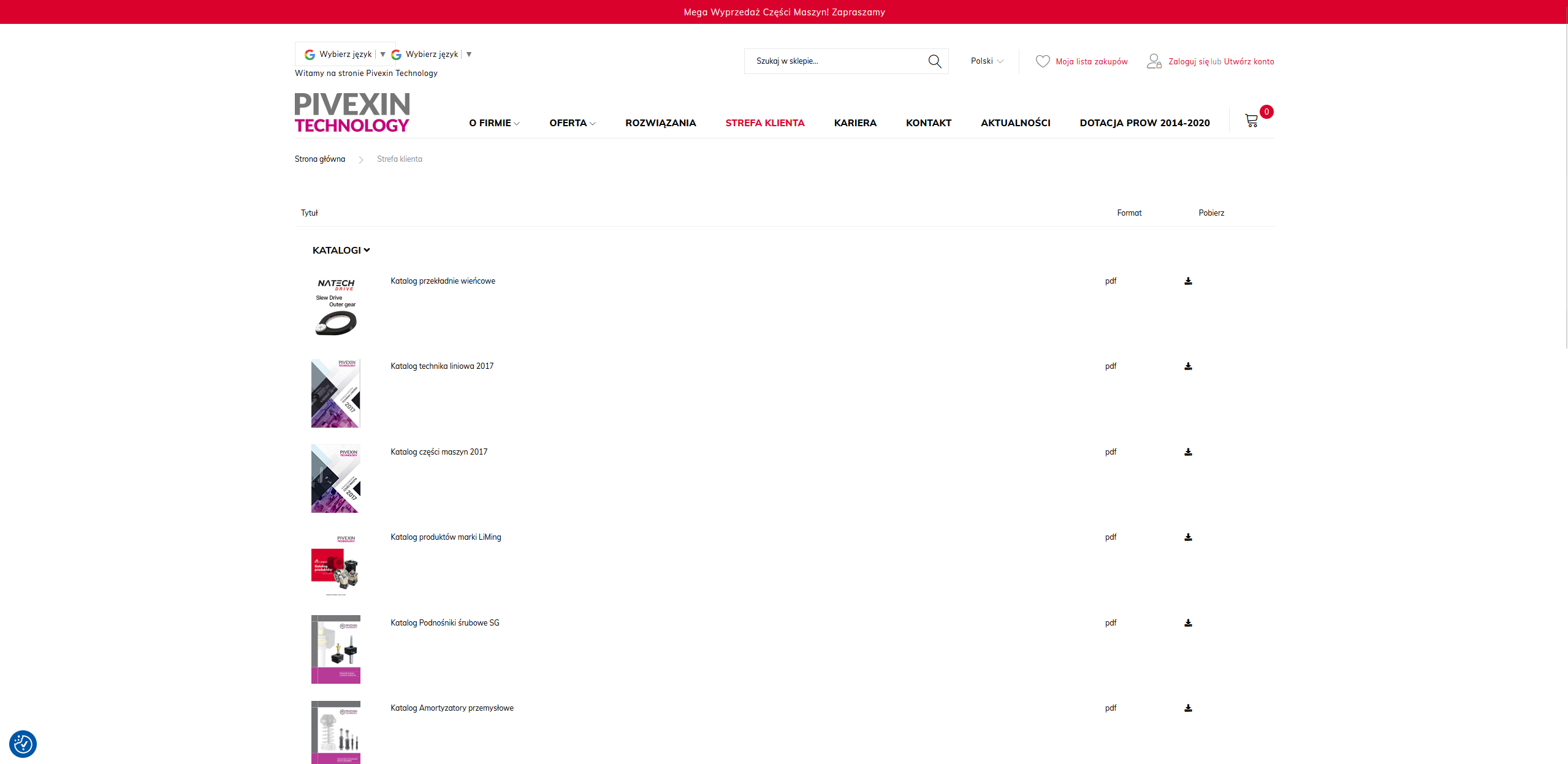
Task: Click the Strefa klienta breadcrumb text
Action: [400, 159]
